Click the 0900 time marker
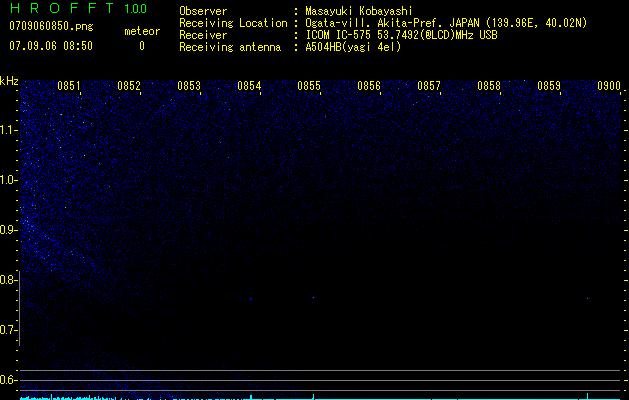Image resolution: width=629 pixels, height=400 pixels. (x=609, y=86)
